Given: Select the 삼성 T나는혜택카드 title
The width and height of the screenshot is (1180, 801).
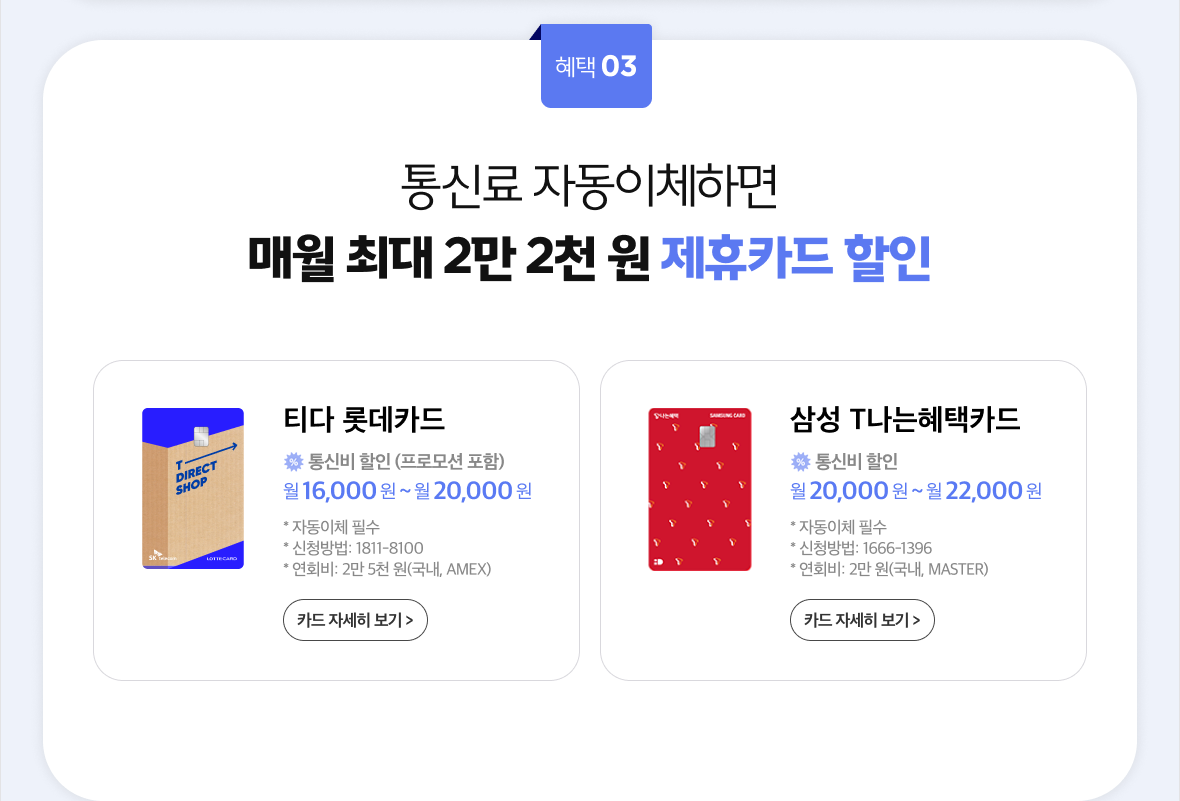Looking at the screenshot, I should point(905,419).
